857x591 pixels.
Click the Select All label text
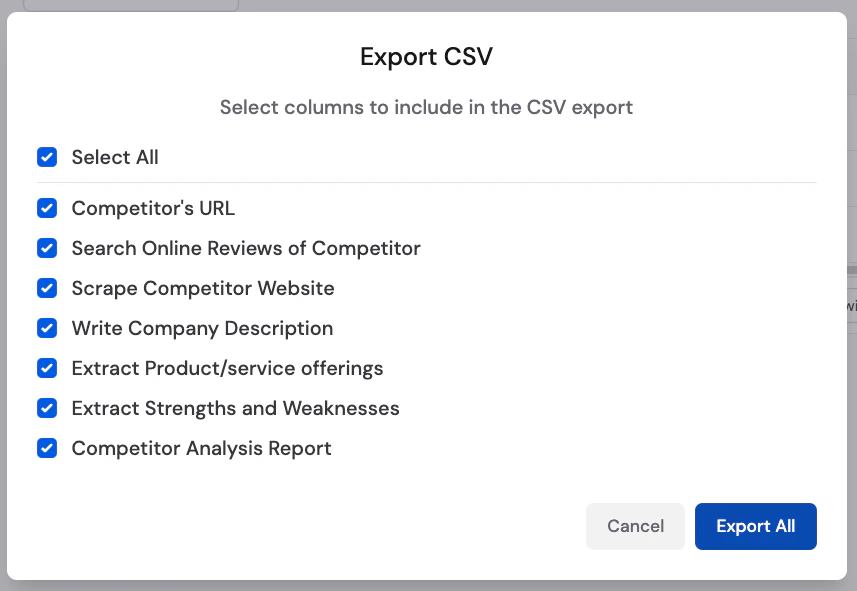point(115,157)
